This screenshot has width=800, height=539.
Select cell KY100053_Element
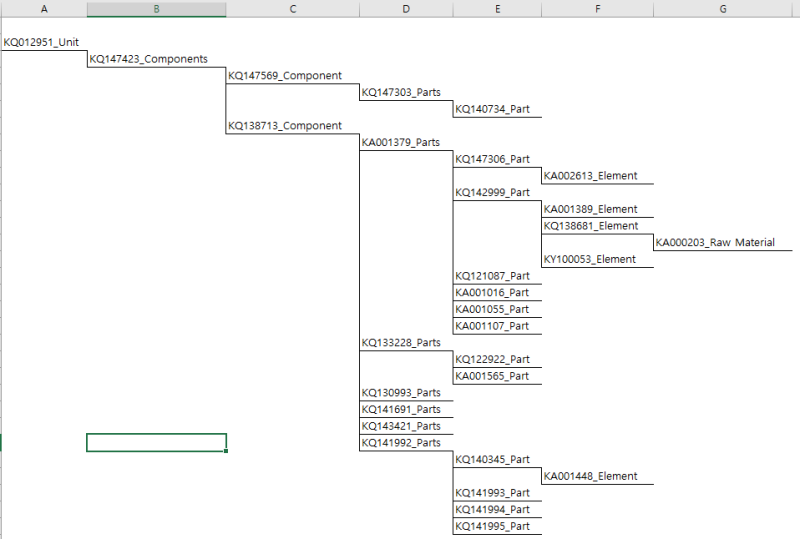pyautogui.click(x=597, y=259)
